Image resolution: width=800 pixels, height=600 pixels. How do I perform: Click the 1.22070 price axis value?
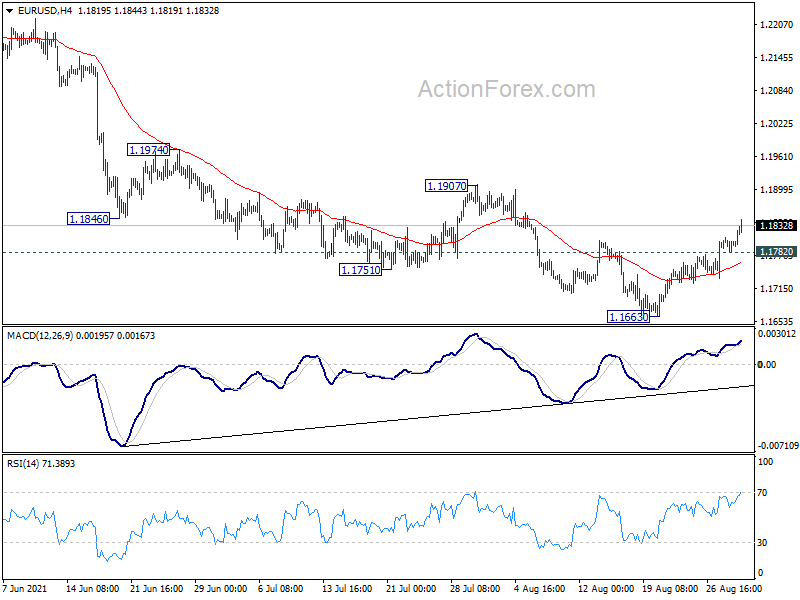pos(777,24)
